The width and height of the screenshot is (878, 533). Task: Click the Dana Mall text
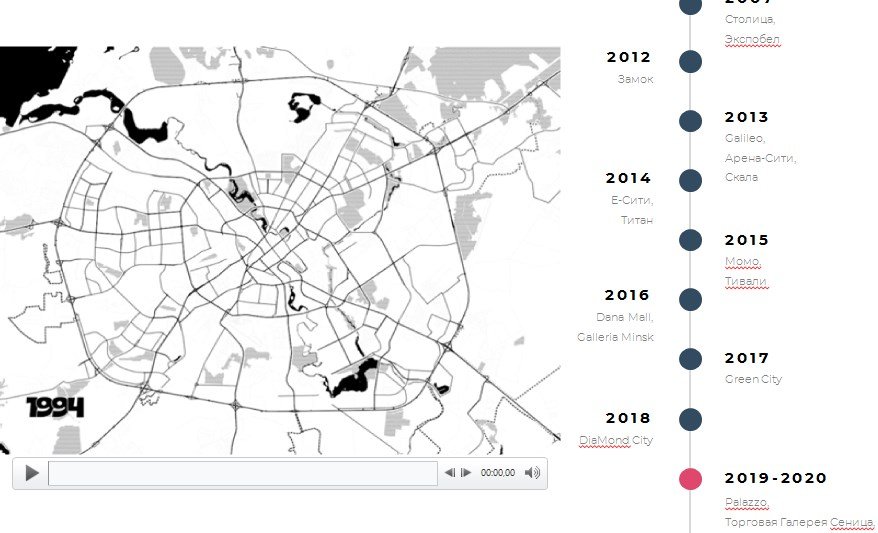625,317
